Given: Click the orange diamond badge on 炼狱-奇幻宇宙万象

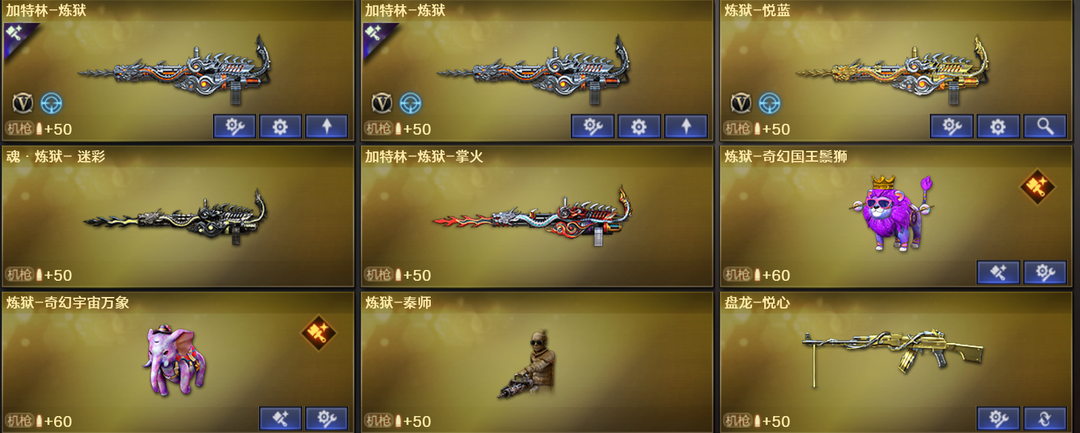Looking at the screenshot, I should click(319, 333).
